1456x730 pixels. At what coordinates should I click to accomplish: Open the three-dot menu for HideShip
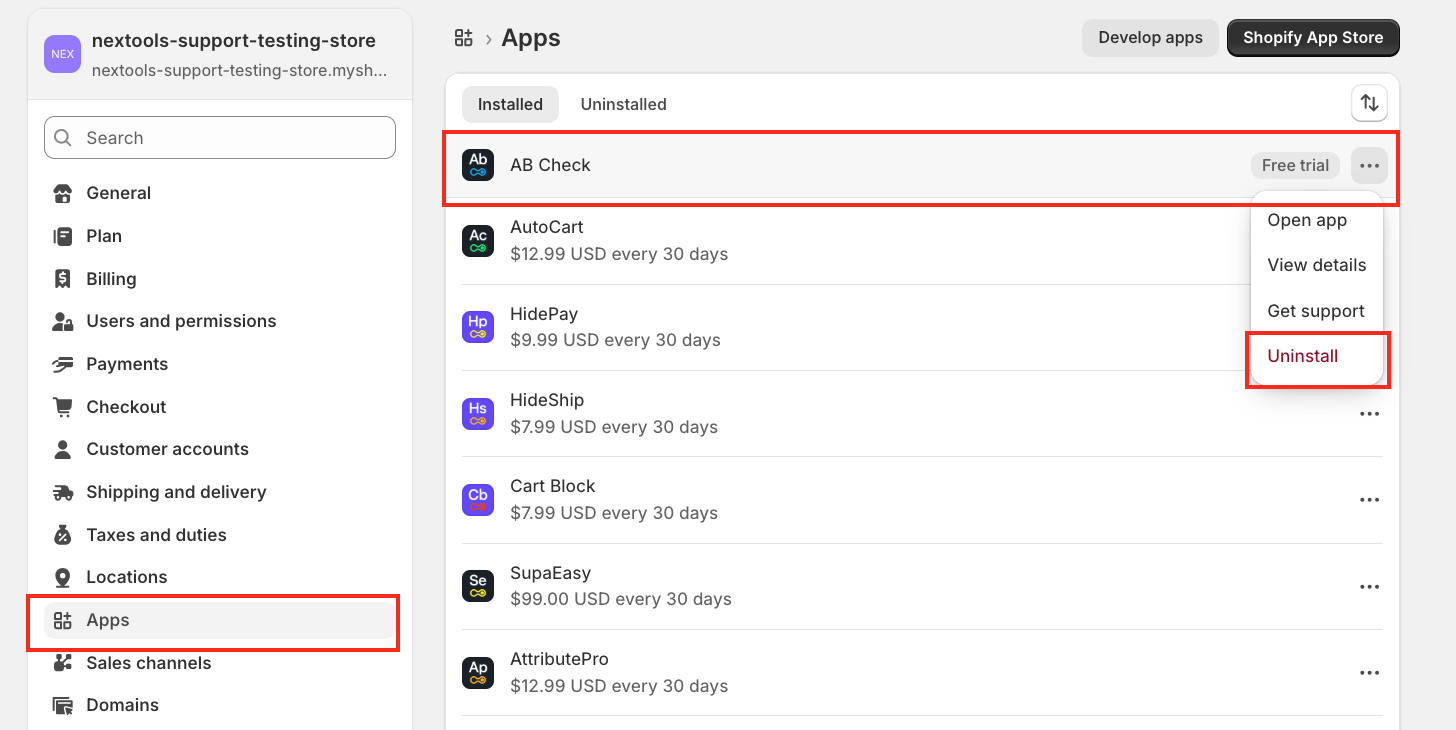click(1369, 414)
